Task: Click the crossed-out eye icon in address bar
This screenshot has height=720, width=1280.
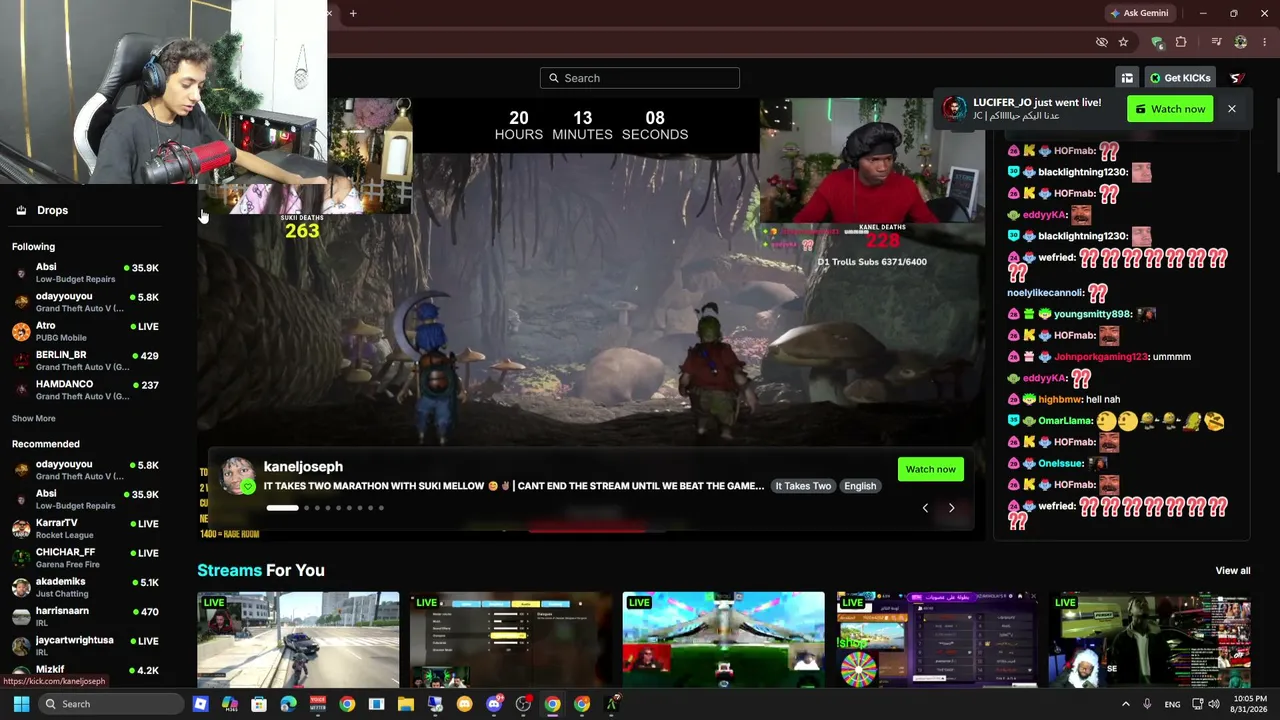Action: [x=1101, y=42]
